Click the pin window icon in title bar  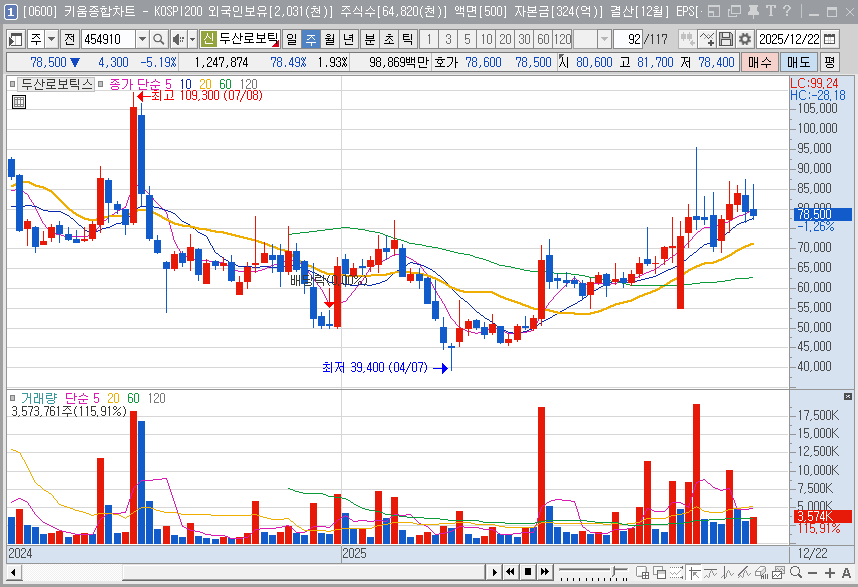pyautogui.click(x=753, y=11)
